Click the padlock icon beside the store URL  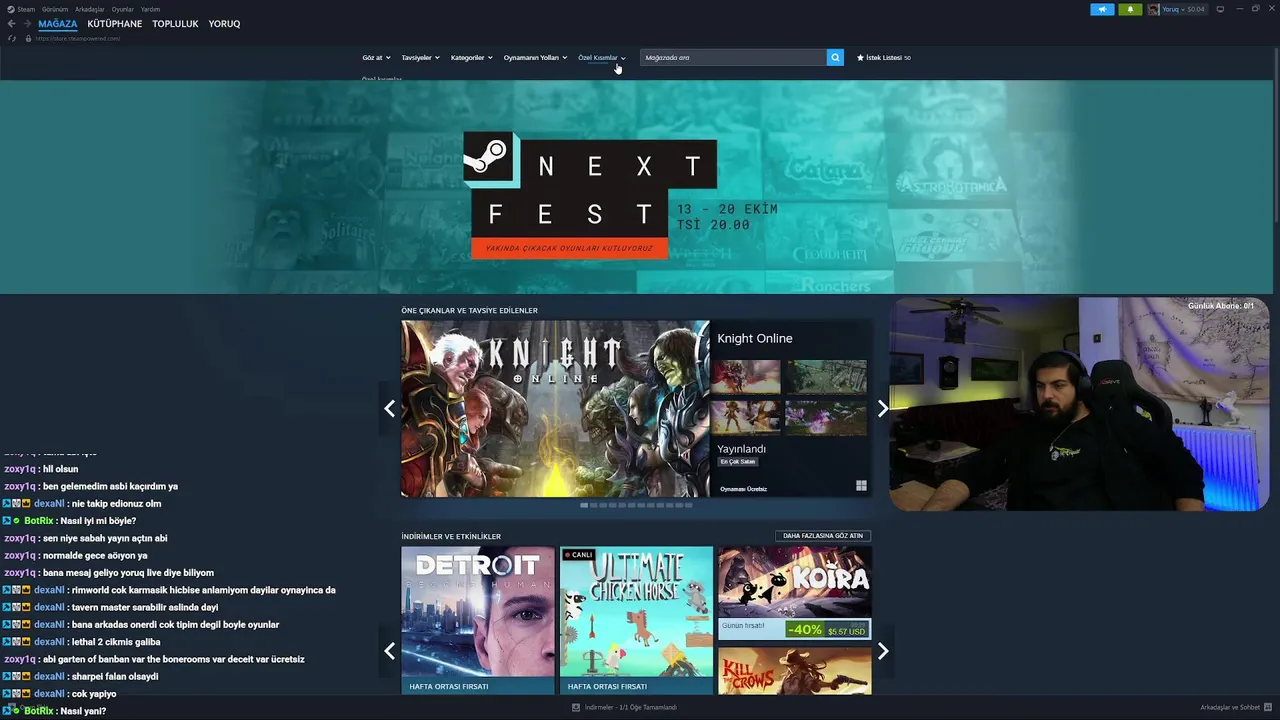28,38
